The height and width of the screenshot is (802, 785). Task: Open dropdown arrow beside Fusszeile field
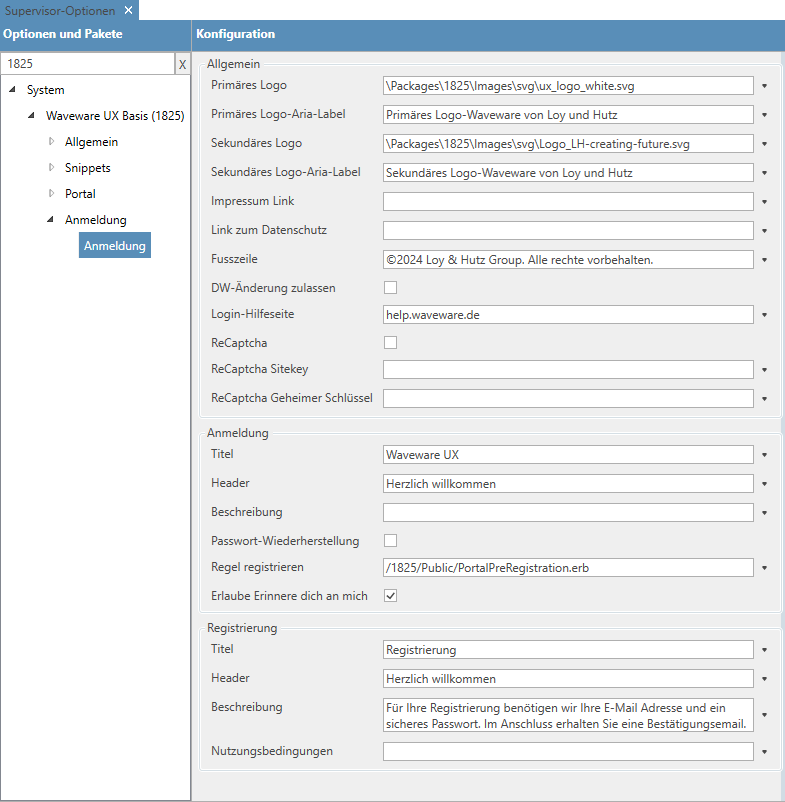tap(764, 260)
